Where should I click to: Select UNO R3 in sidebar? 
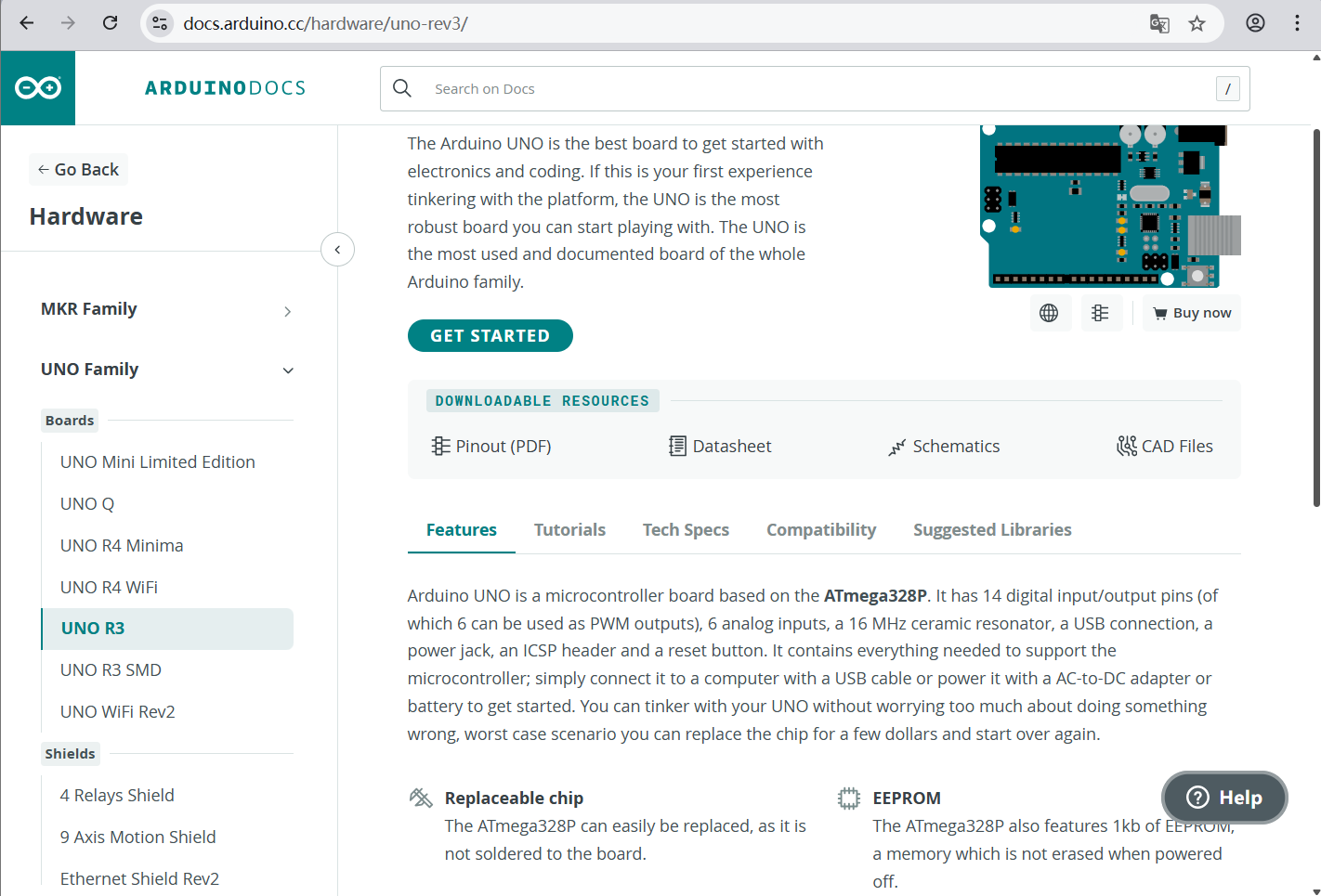(x=167, y=629)
